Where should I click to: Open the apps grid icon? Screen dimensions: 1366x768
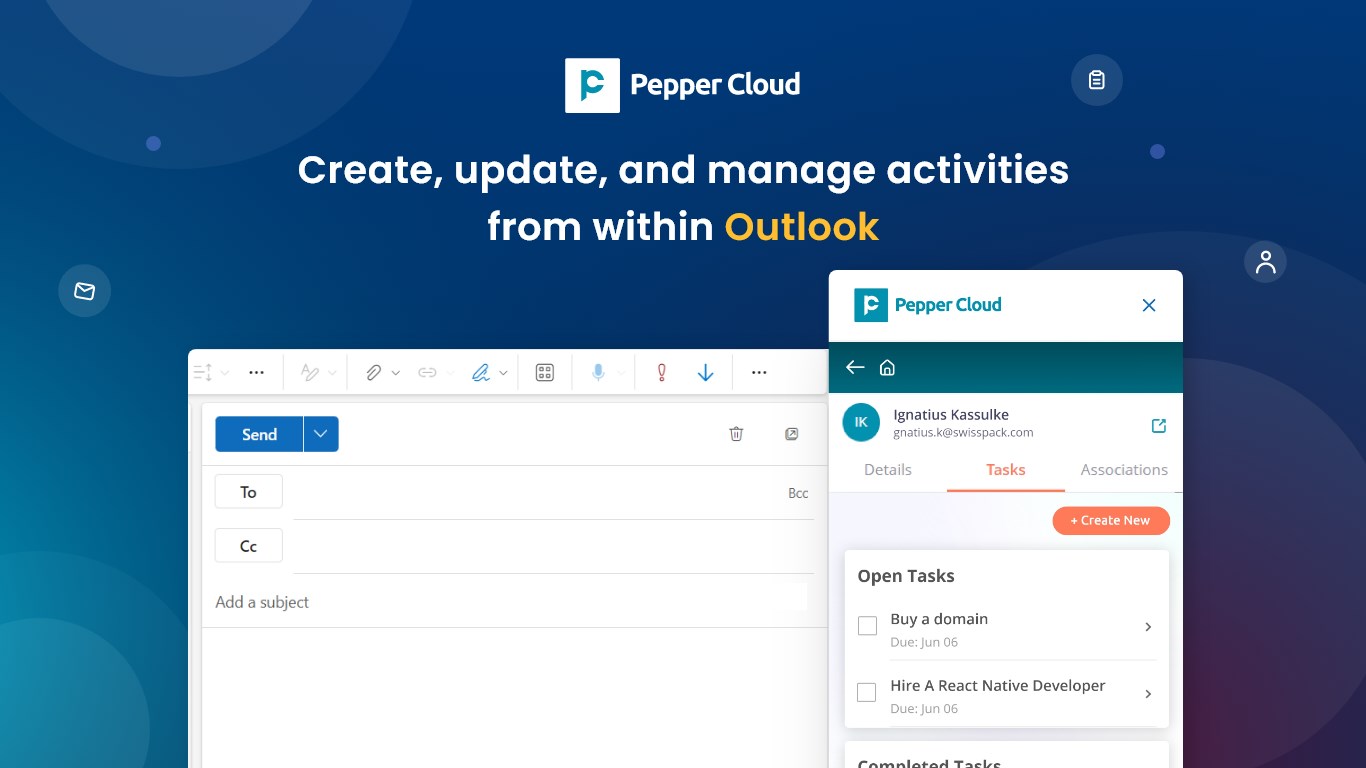tap(545, 373)
